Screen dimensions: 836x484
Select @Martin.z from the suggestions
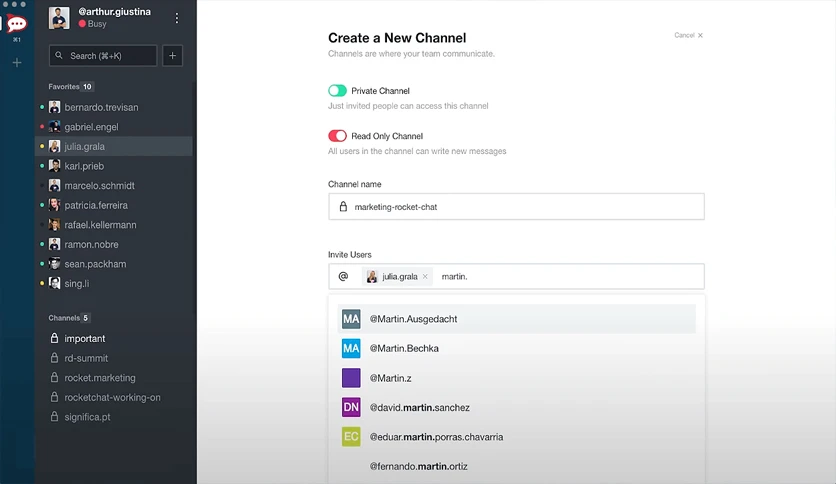pyautogui.click(x=517, y=378)
